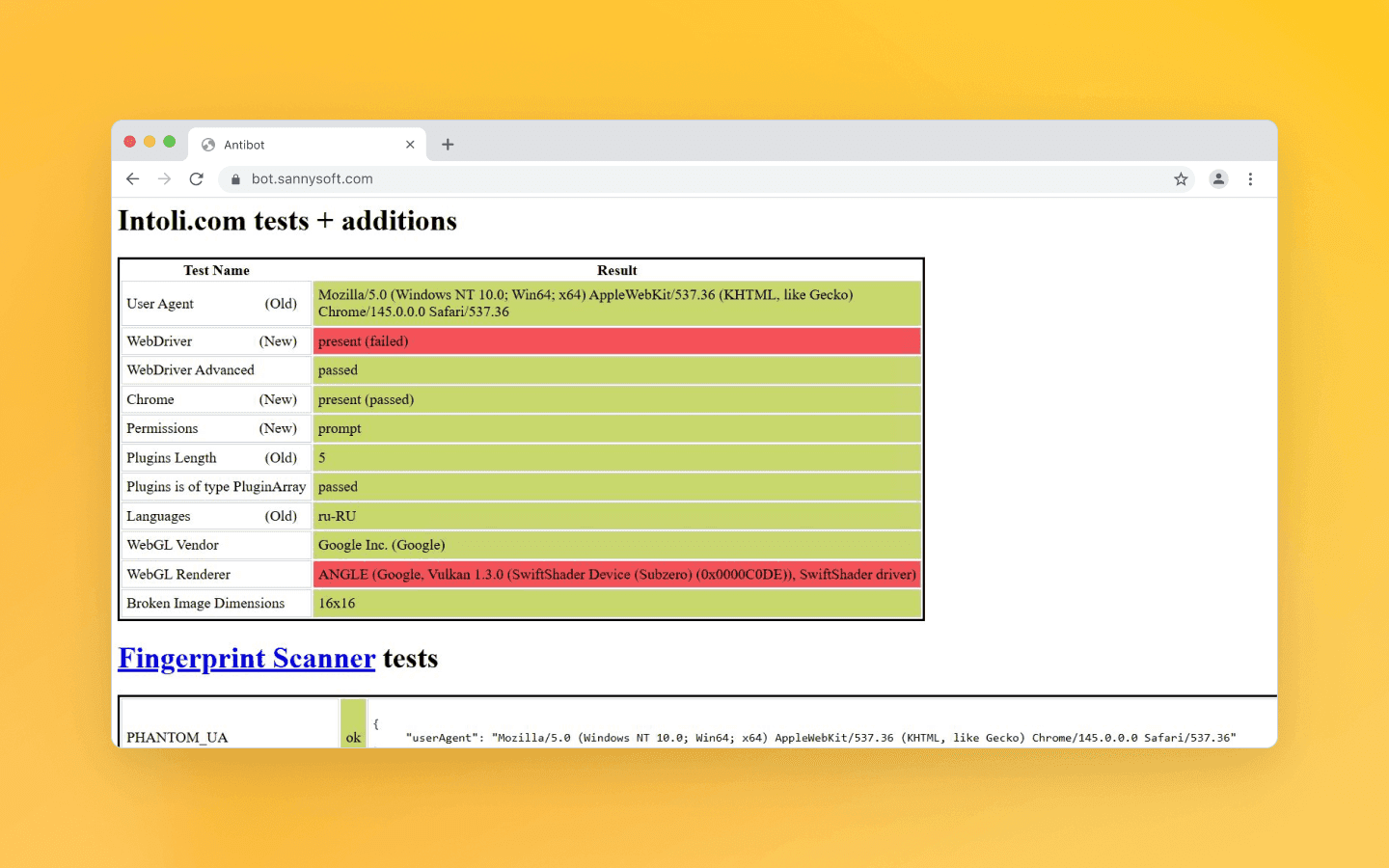Click the 'ru-RU' languages value
The image size is (1389, 868).
[617, 516]
